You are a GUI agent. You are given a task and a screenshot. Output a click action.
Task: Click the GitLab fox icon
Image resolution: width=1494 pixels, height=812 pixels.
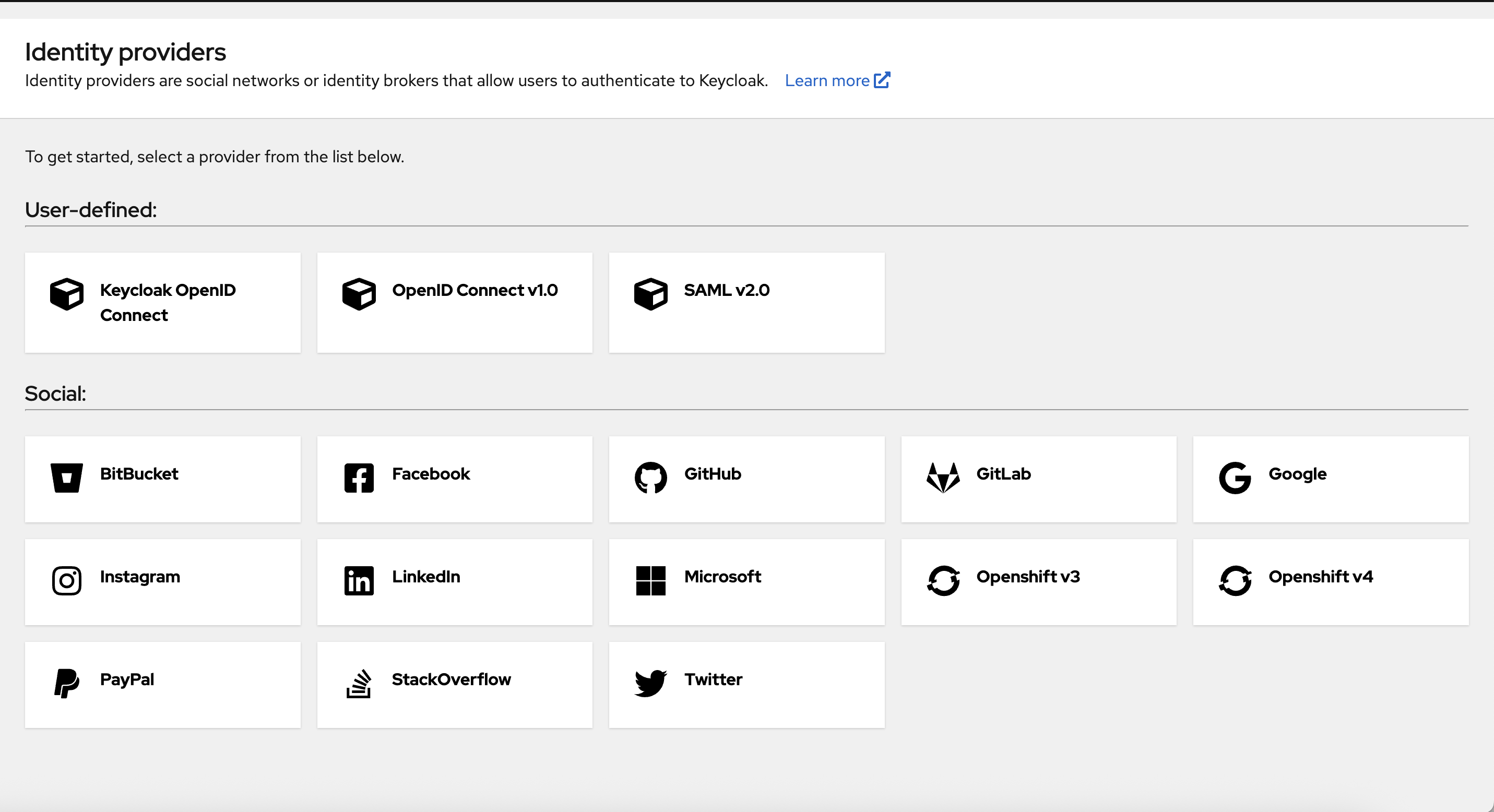(943, 478)
